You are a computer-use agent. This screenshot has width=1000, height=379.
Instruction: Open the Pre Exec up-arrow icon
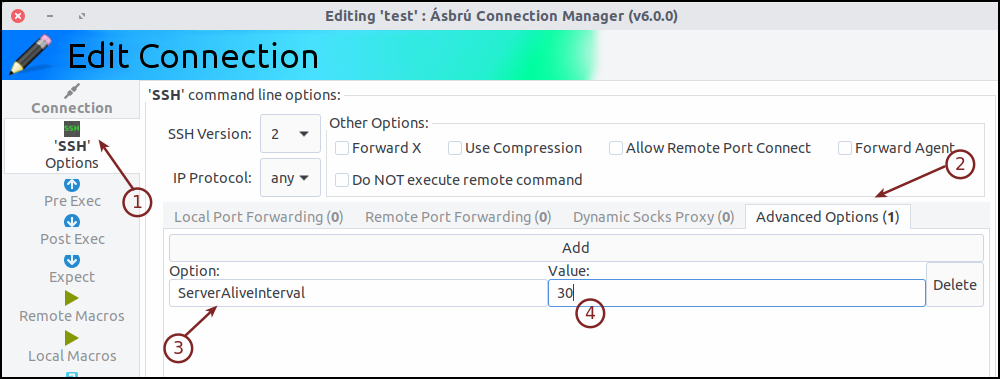click(x=72, y=185)
